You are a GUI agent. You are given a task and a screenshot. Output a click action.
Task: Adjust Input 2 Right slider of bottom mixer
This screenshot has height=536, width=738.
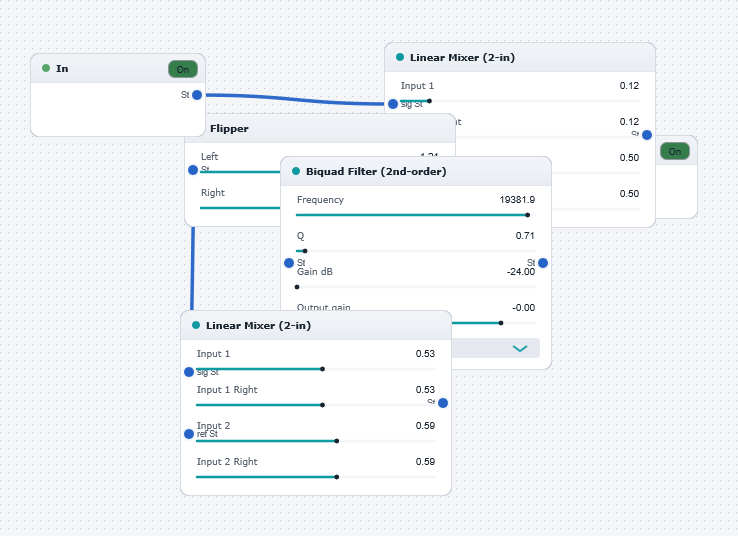pyautogui.click(x=316, y=477)
